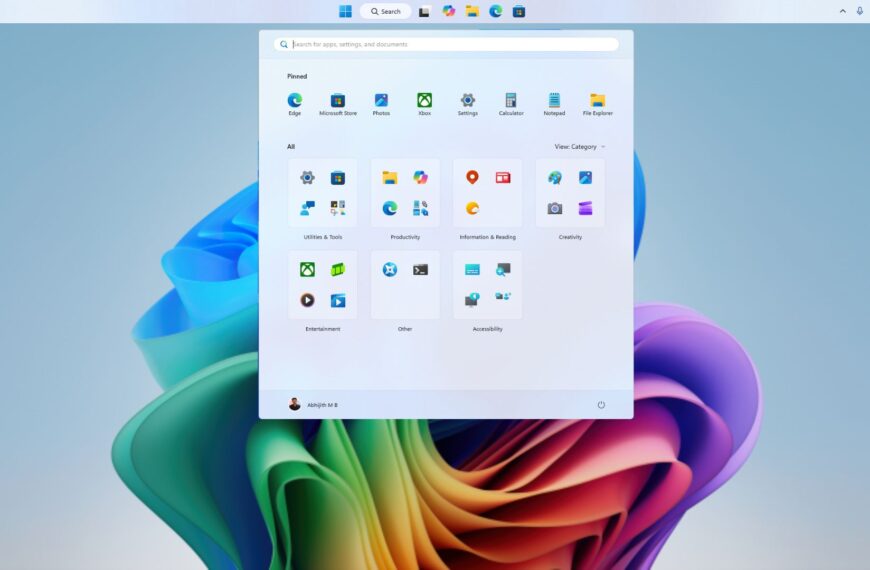Expand more apps cluster in Accessibility group
Viewport: 870px width, 570px height.
pyautogui.click(x=503, y=297)
